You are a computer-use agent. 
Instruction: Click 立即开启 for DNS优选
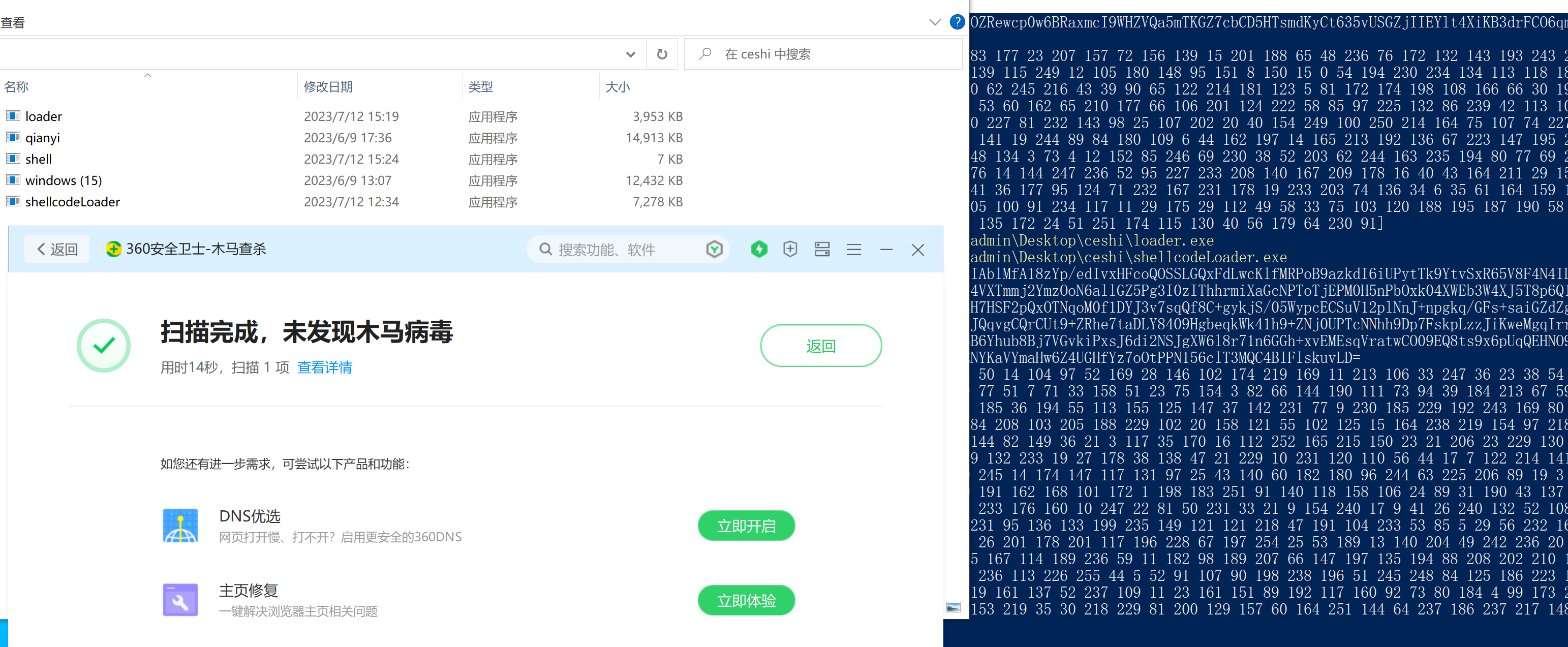(x=746, y=526)
